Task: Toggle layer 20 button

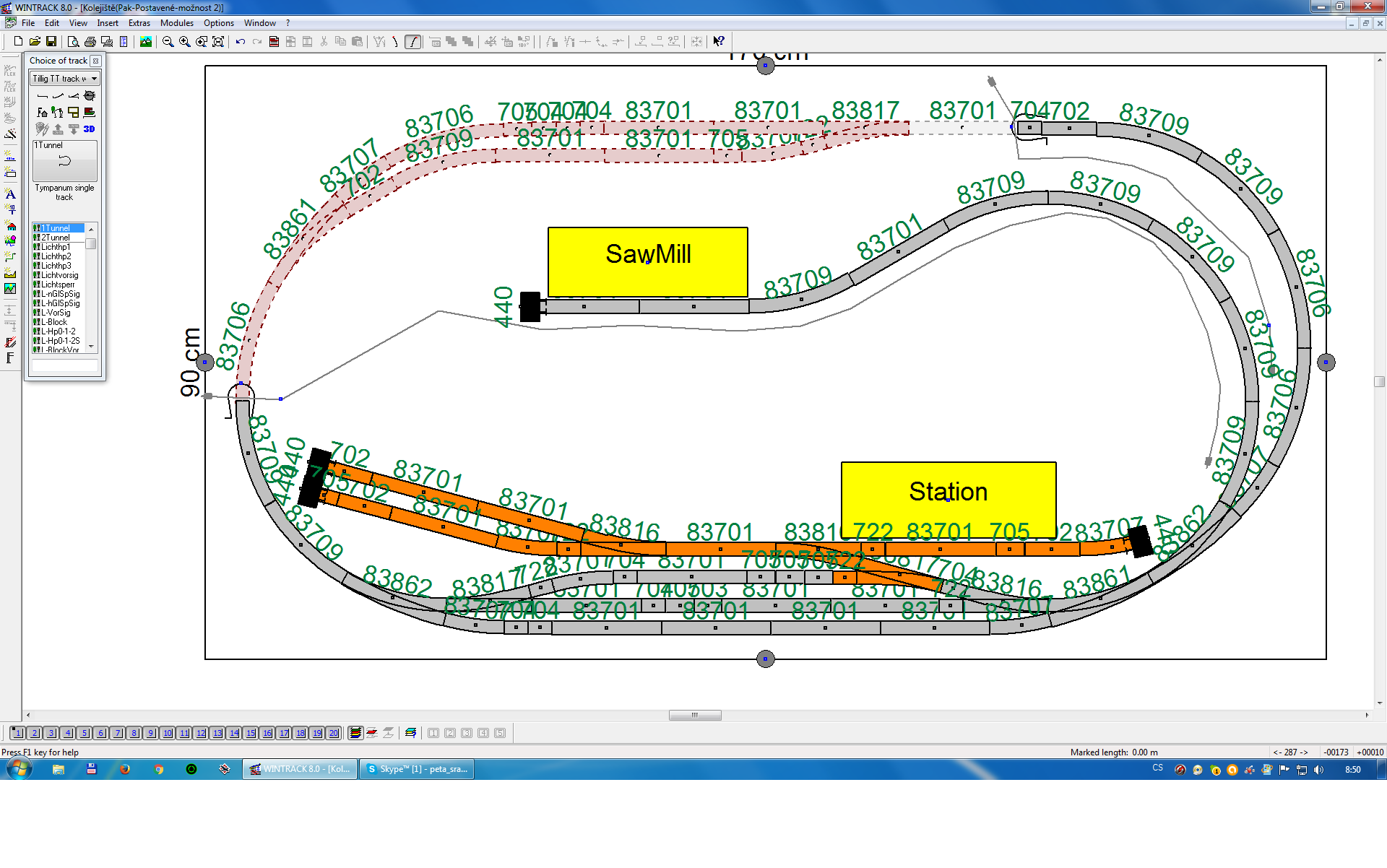Action: point(333,733)
